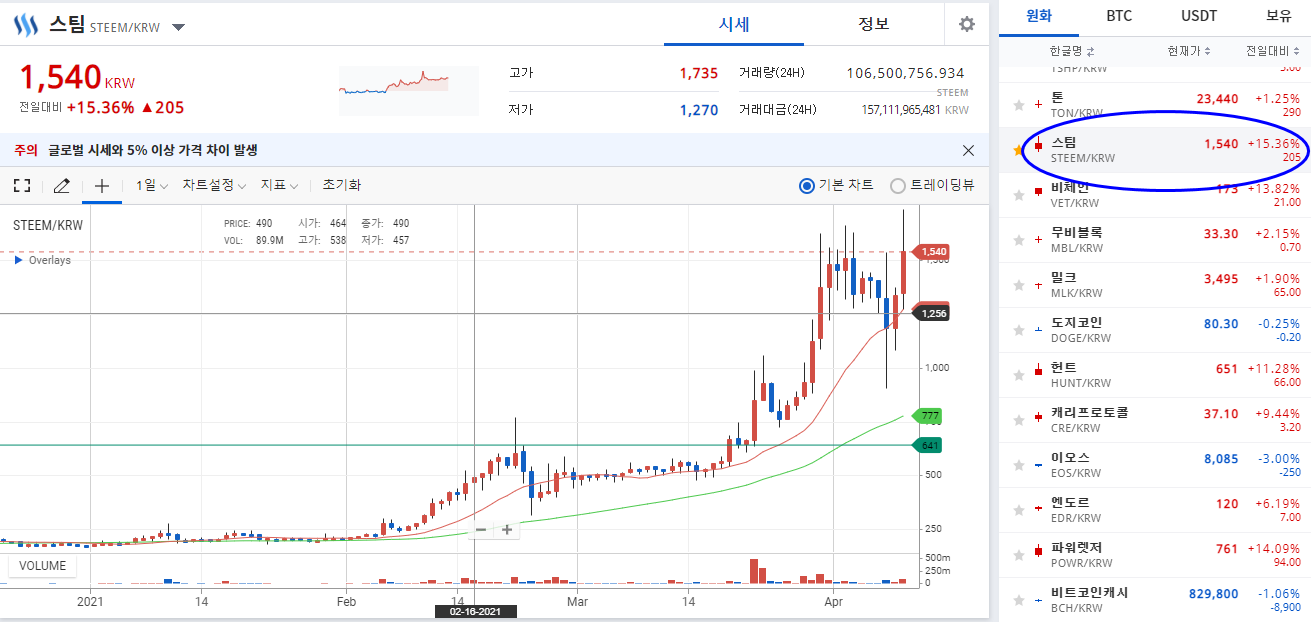This screenshot has width=1311, height=622.
Task: Sort list by 한글명 column
Action: click(x=1072, y=51)
